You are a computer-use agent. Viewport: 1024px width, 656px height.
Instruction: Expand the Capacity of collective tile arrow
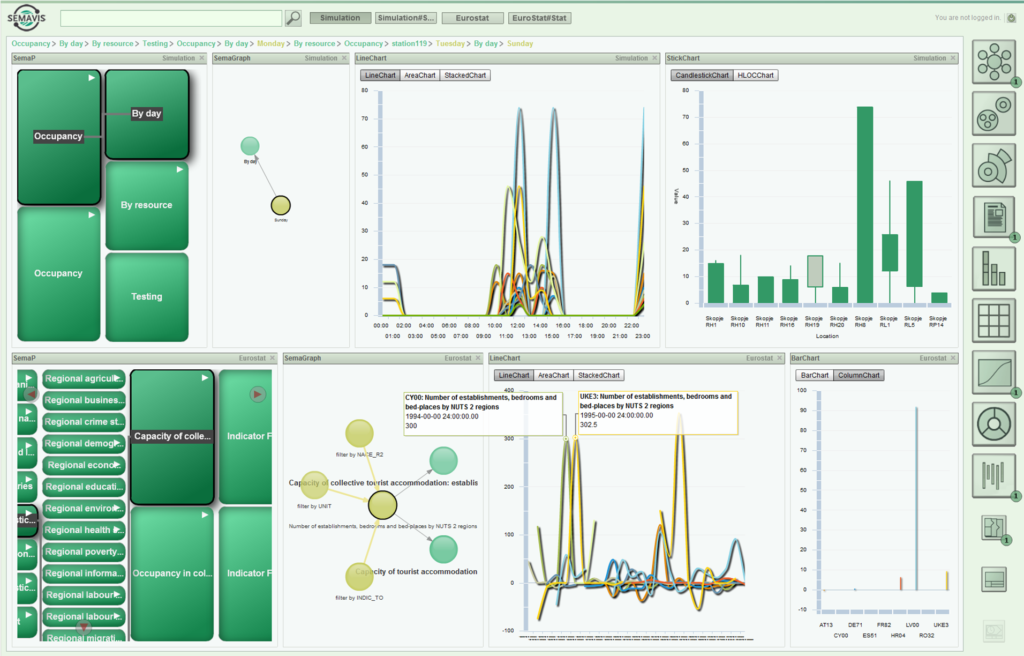204,378
